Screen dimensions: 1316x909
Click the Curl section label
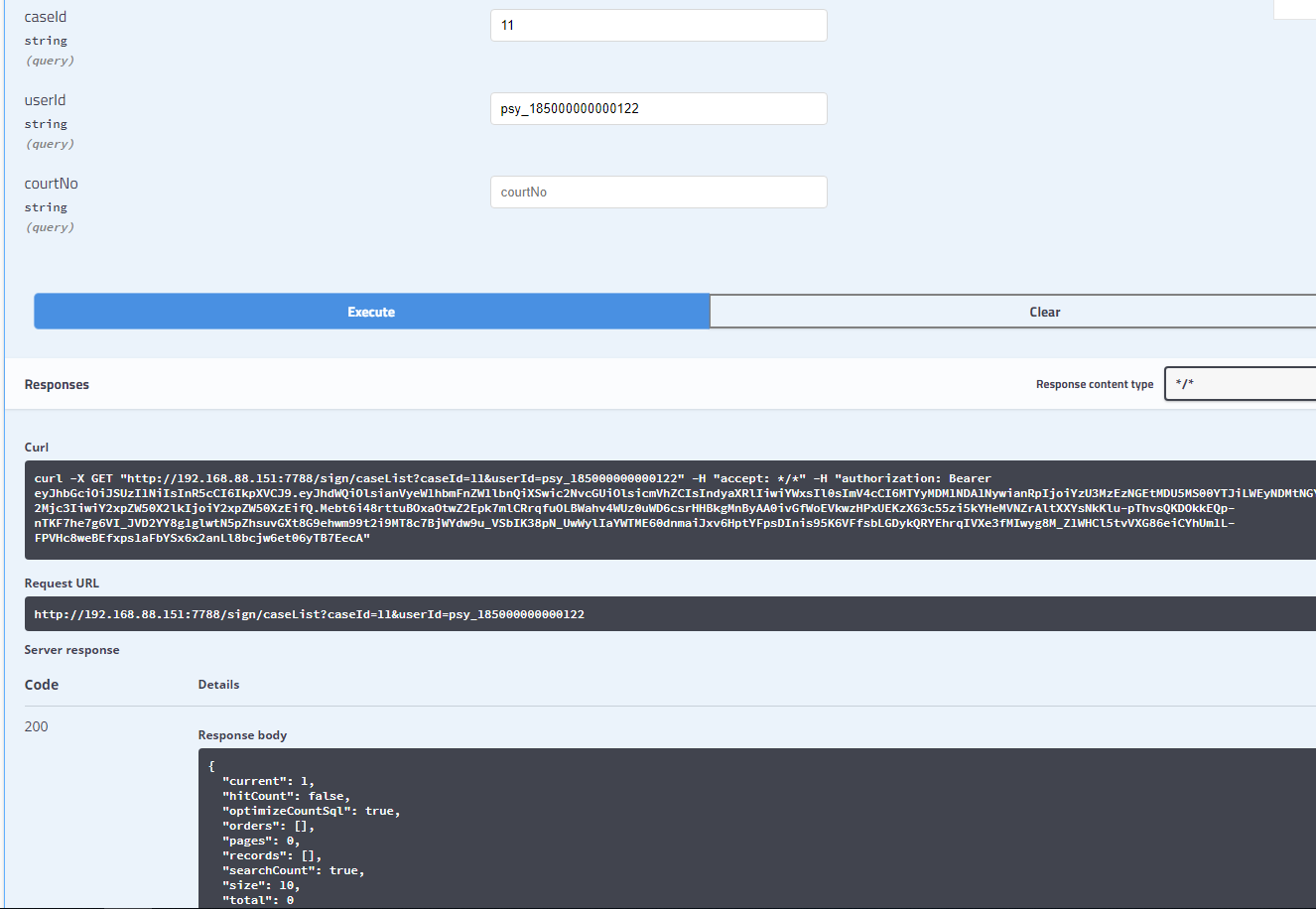coord(37,448)
